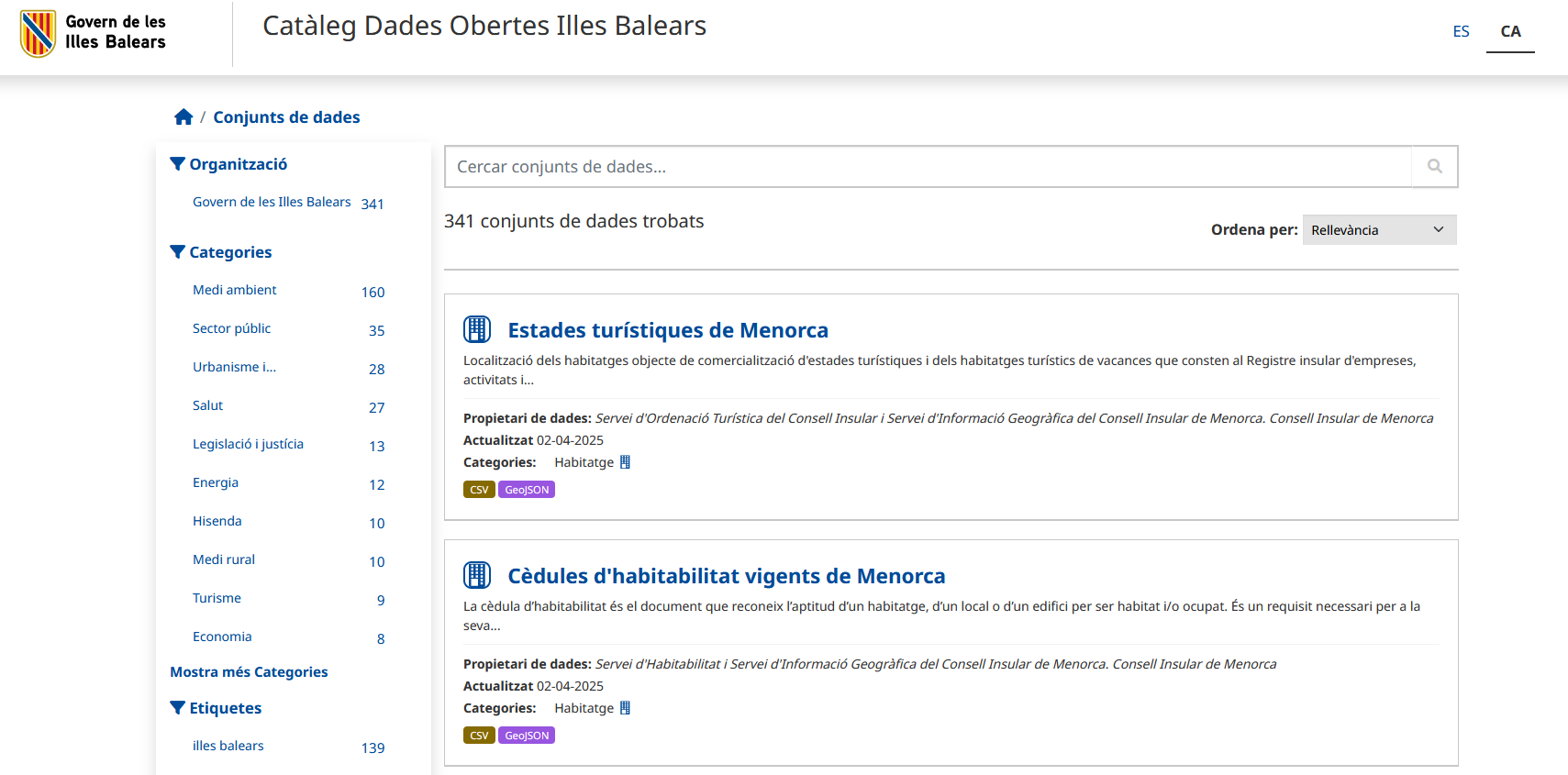
Task: Click the Etiquetes filter funnel icon
Action: (178, 708)
